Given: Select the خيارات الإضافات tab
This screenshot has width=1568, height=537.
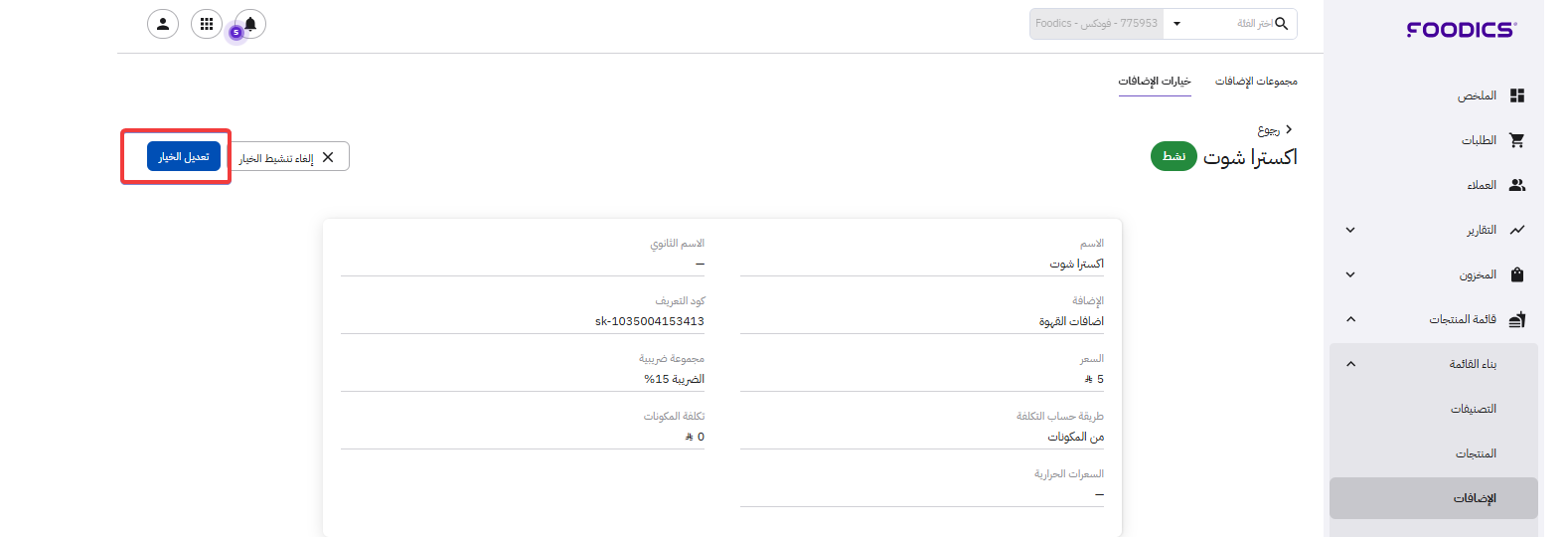Looking at the screenshot, I should pyautogui.click(x=1155, y=82).
